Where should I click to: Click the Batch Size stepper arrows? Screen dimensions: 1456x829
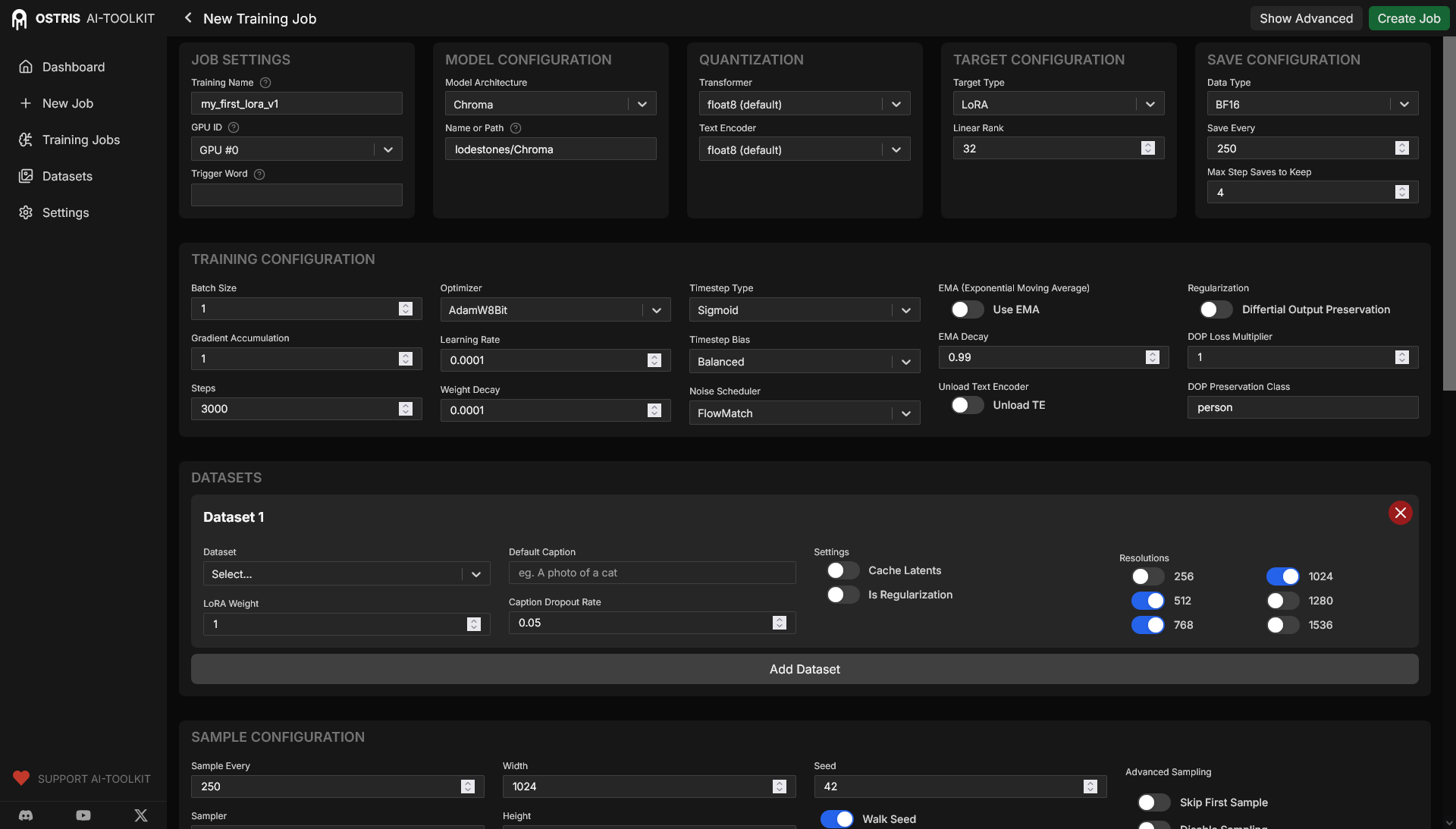point(406,309)
